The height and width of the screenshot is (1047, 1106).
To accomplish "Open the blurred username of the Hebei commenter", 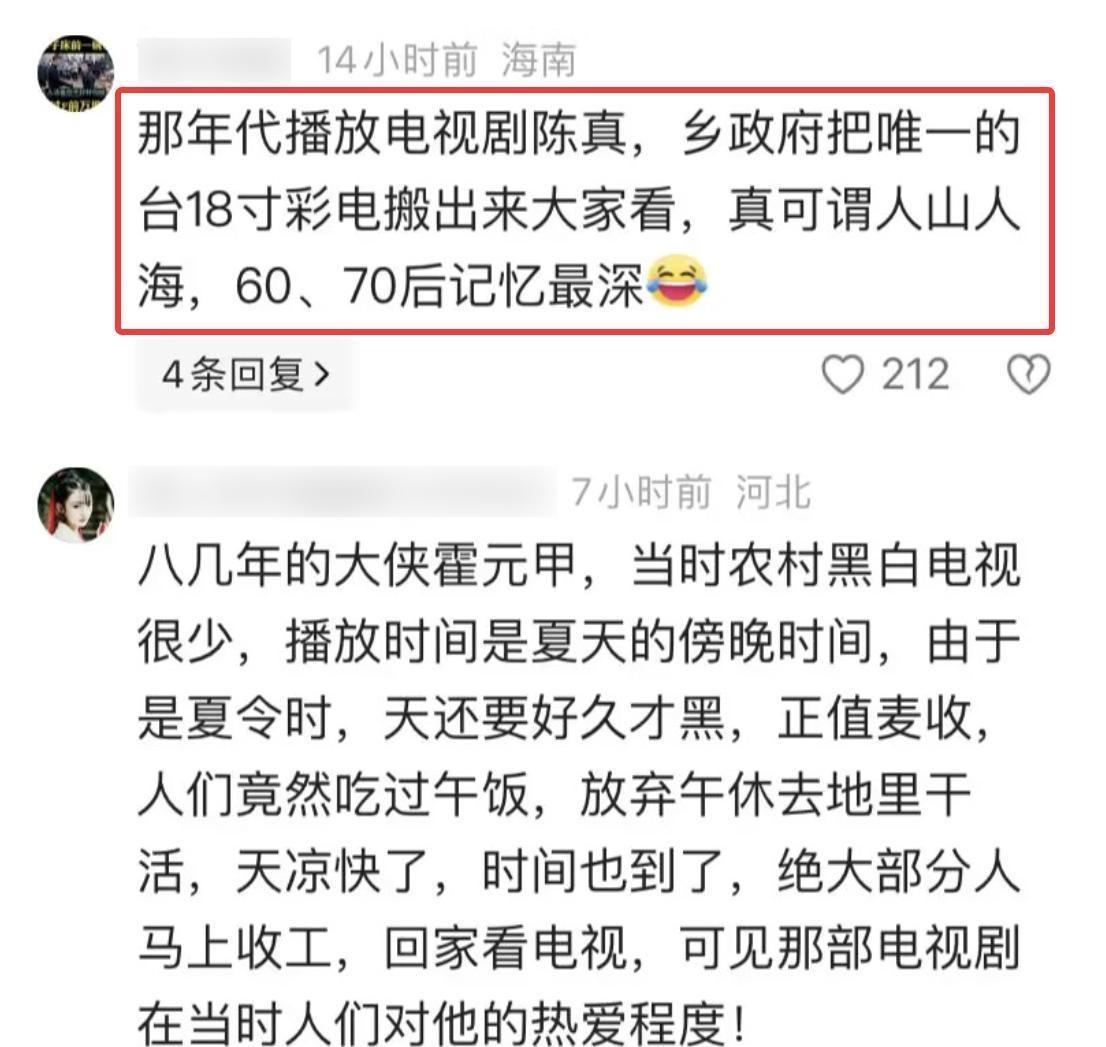I will [342, 491].
